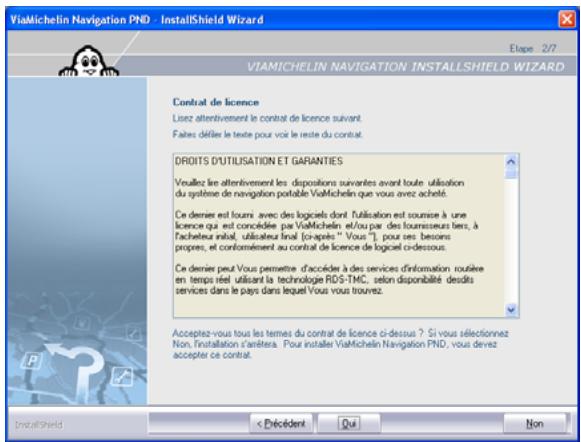Click the Non button to decline
The image size is (581, 442).
point(534,423)
